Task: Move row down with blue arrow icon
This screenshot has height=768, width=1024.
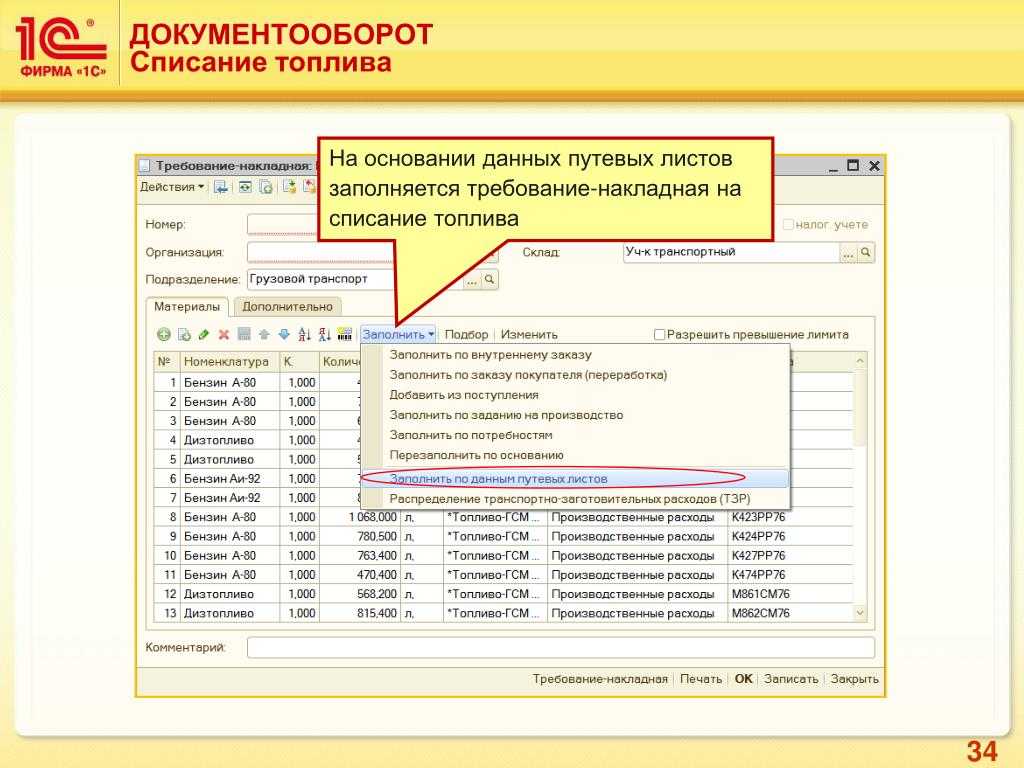Action: (284, 334)
